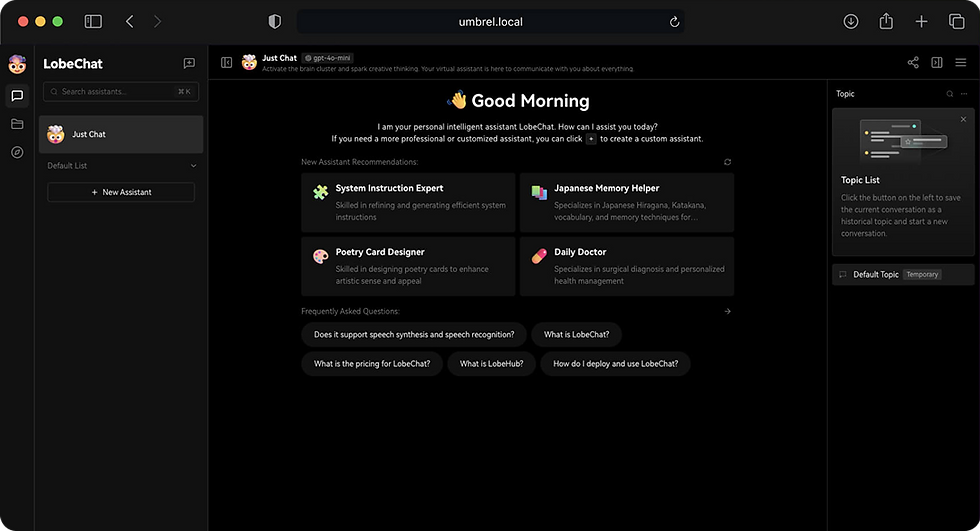The image size is (980, 531).
Task: Click the Safari share button
Action: click(x=886, y=21)
